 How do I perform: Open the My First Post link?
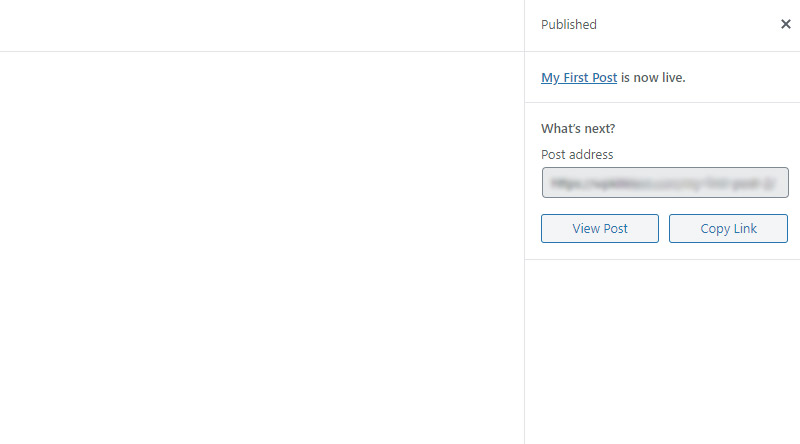[x=579, y=78]
